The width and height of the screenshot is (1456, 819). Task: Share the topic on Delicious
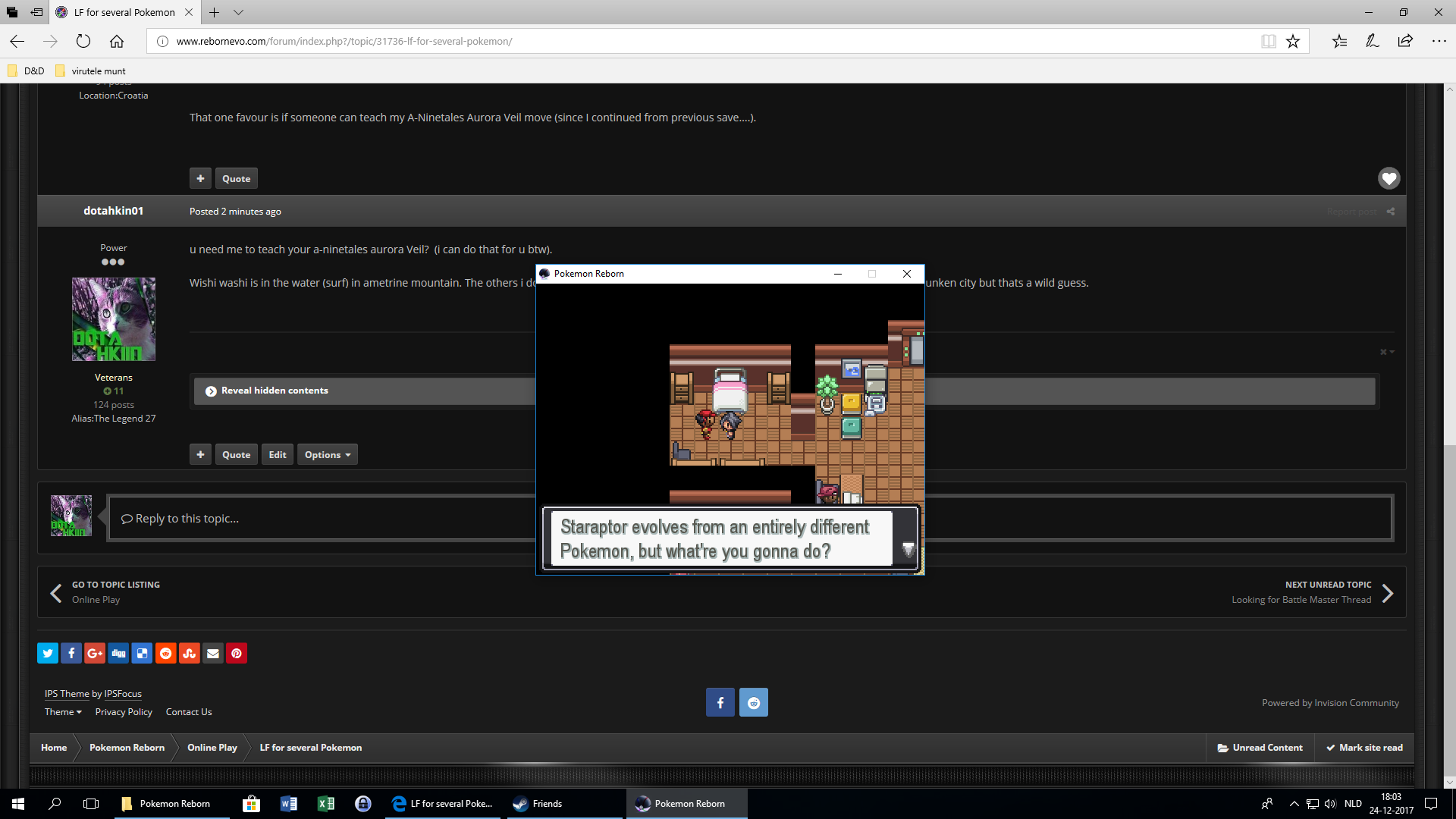[142, 653]
